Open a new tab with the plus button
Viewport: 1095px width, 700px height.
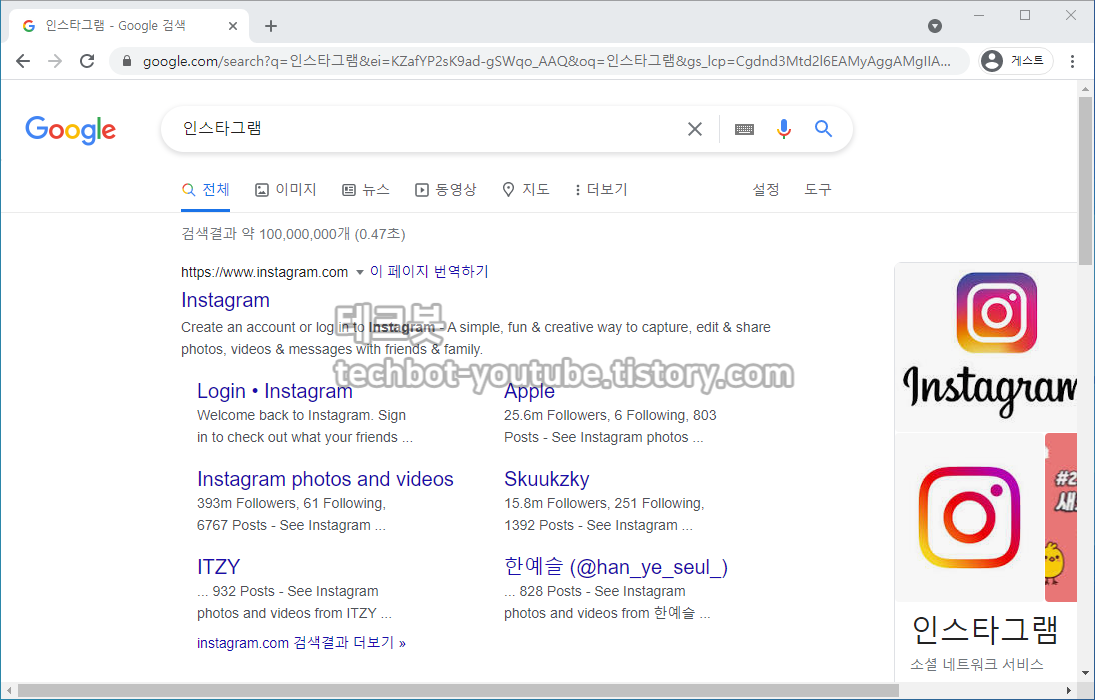271,26
